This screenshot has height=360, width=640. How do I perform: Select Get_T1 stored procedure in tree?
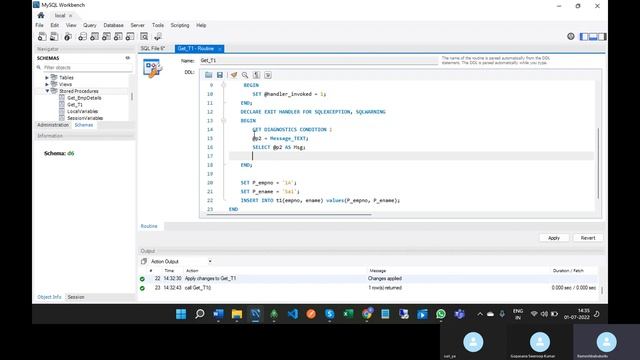(75, 104)
